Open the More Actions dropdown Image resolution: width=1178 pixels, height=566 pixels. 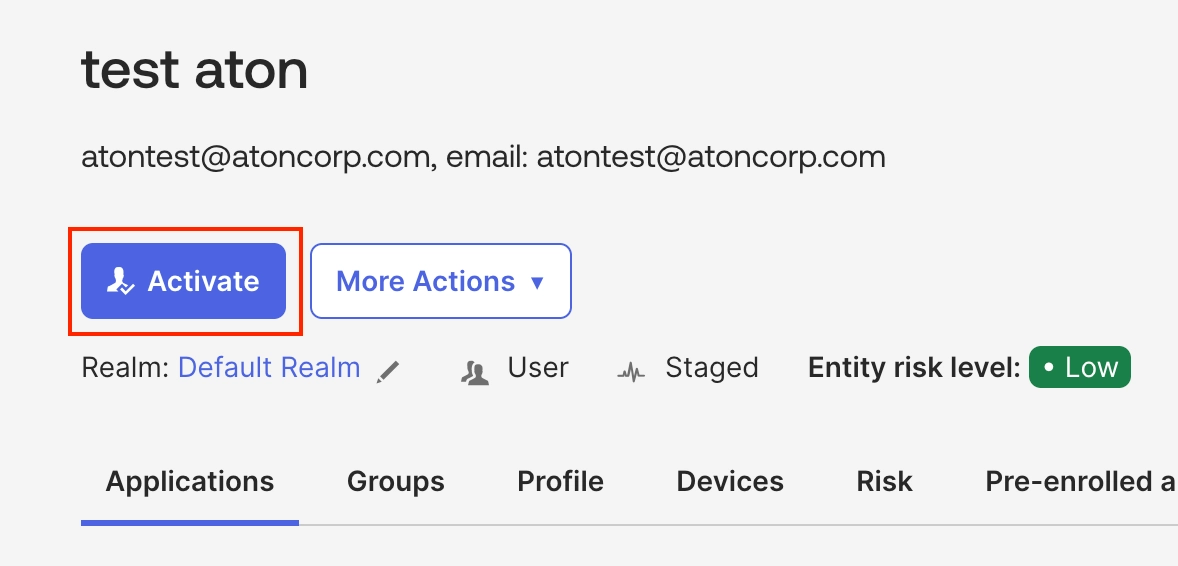[441, 281]
